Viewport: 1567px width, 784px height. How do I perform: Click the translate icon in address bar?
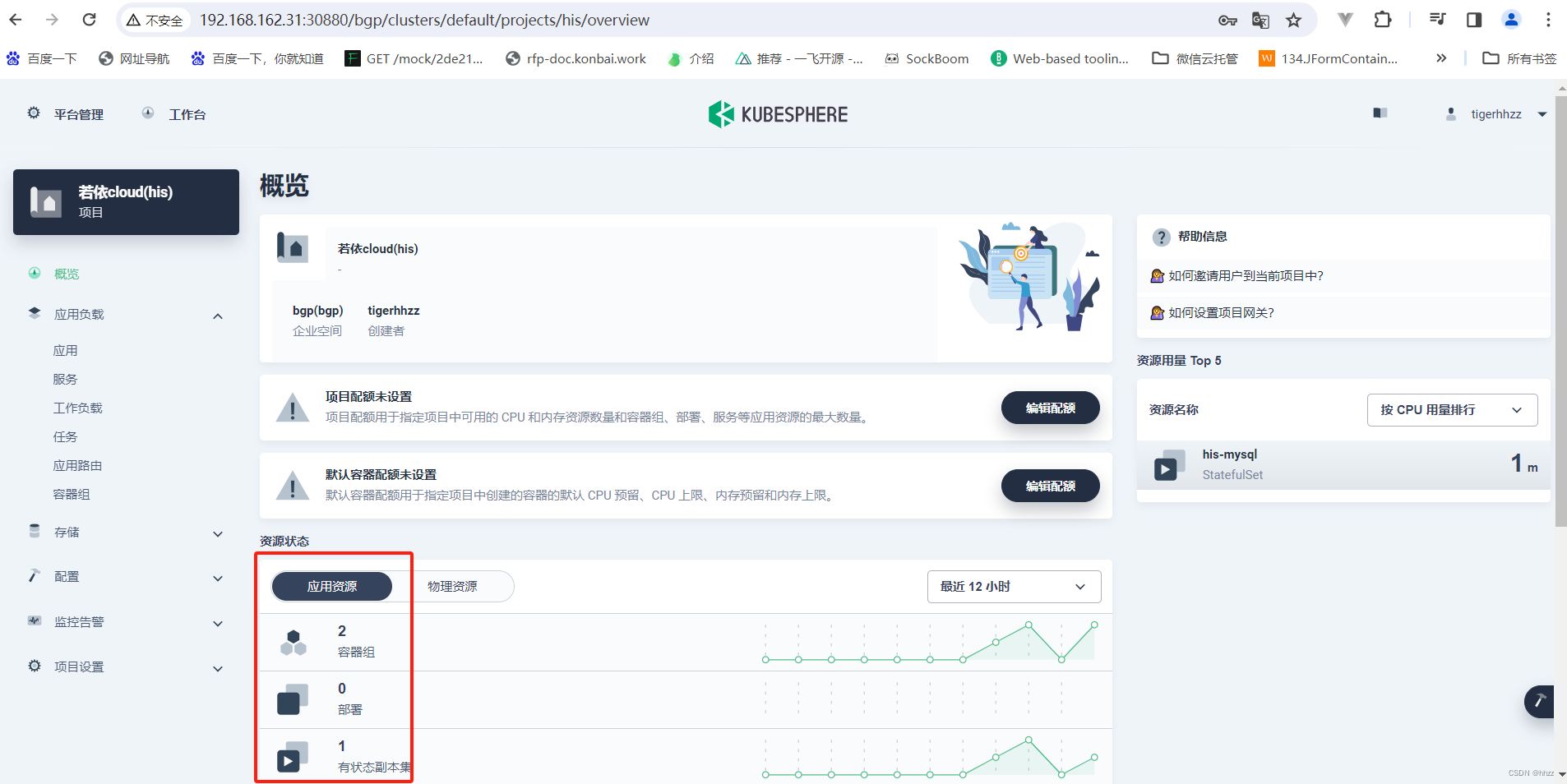(x=1260, y=20)
